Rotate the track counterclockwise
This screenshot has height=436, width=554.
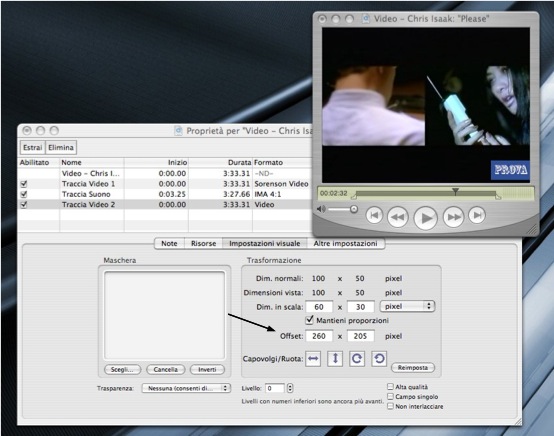point(379,359)
